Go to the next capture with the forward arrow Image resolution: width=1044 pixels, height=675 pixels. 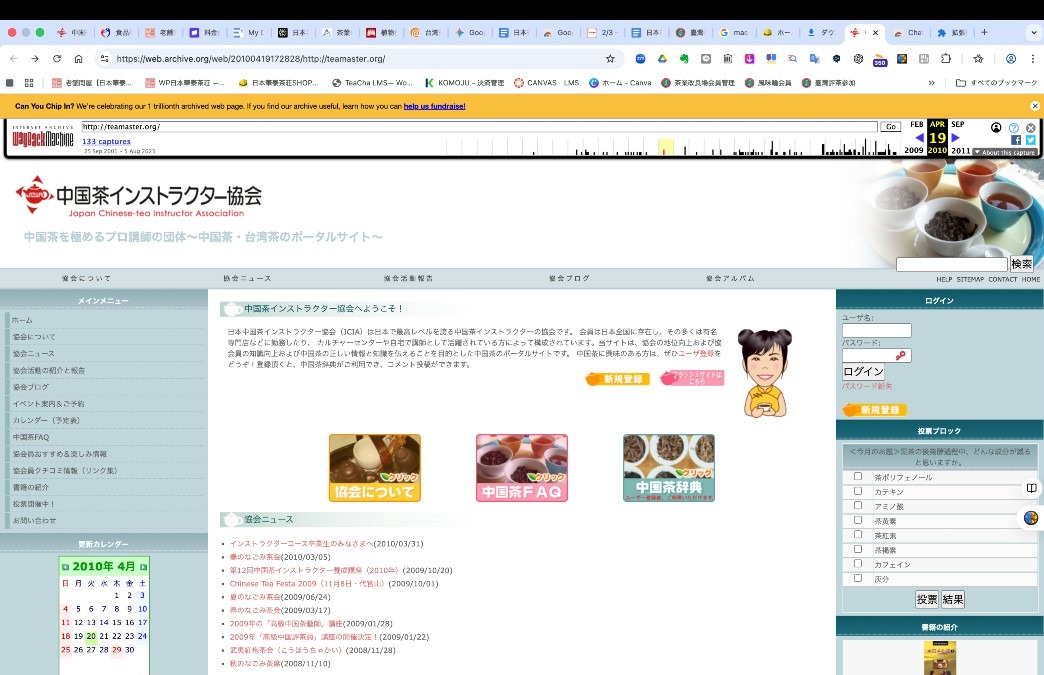[x=954, y=138]
